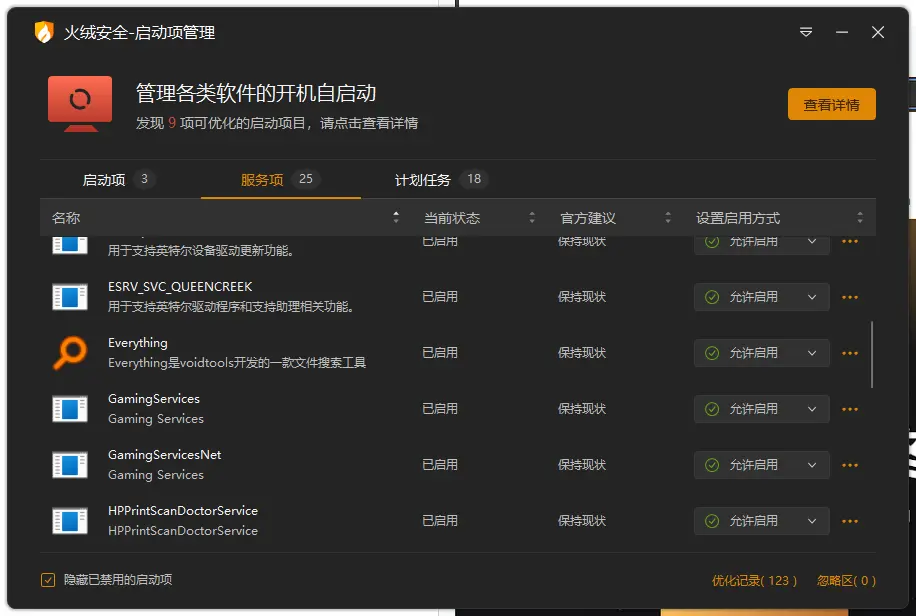Sort by 设置启用方式 column arrows
This screenshot has width=916, height=616.
[860, 217]
